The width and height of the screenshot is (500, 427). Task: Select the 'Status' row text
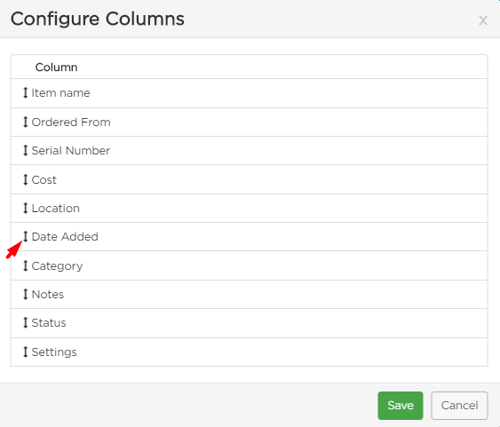coord(49,322)
